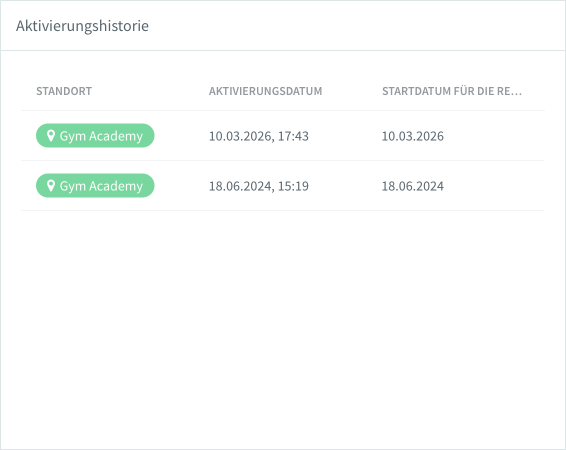Click the location pin in the 18.06.2024 row
566x450 pixels.
click(51, 185)
